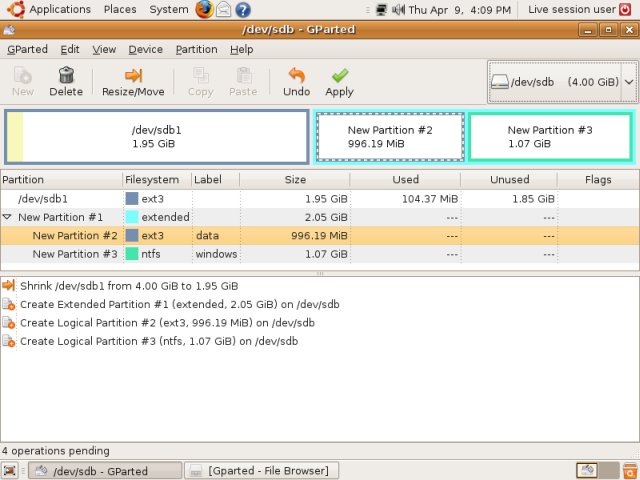The width and height of the screenshot is (640, 480).
Task: Open the Applications menu
Action: coord(60,9)
